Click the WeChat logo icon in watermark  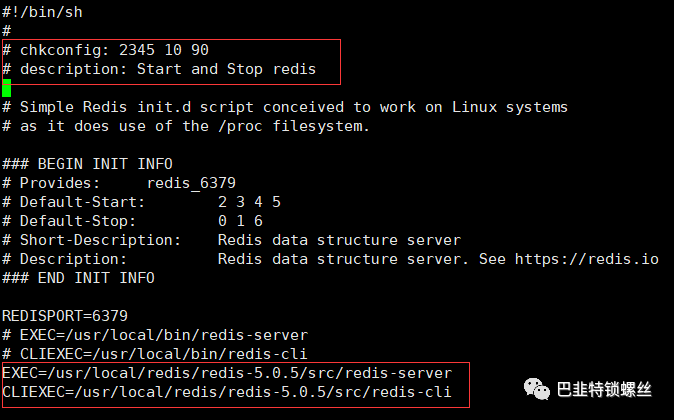(x=536, y=389)
